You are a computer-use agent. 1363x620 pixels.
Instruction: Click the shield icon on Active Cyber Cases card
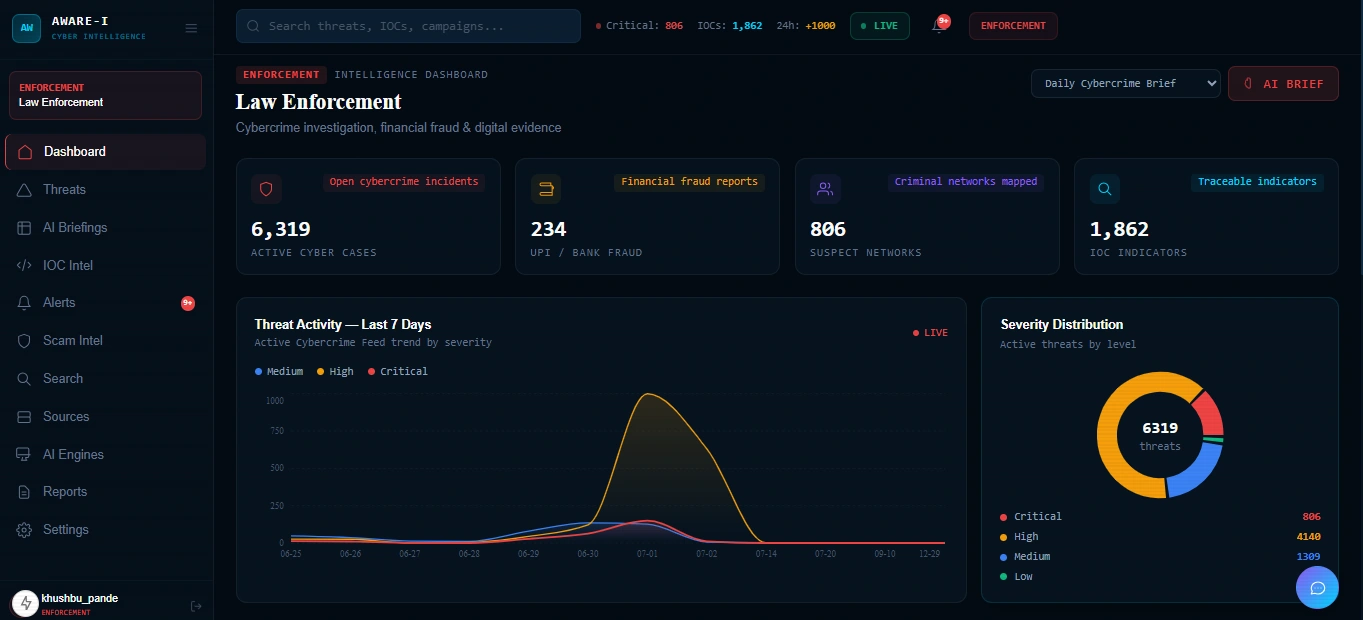(266, 188)
